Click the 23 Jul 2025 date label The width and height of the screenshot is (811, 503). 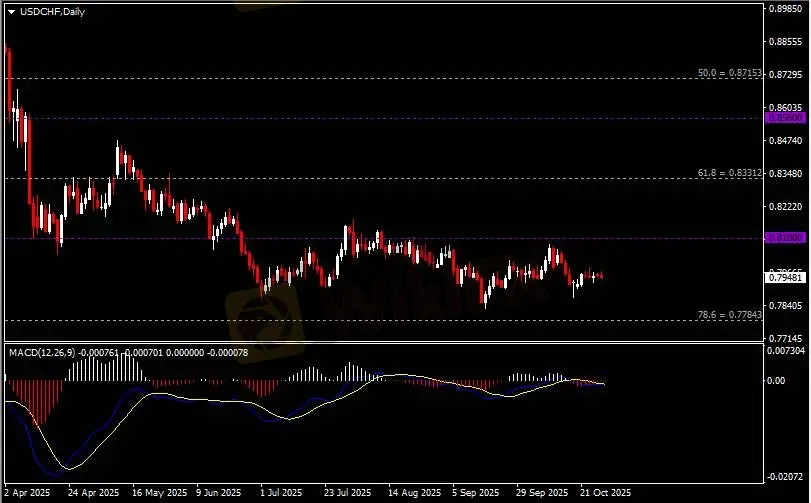(348, 493)
